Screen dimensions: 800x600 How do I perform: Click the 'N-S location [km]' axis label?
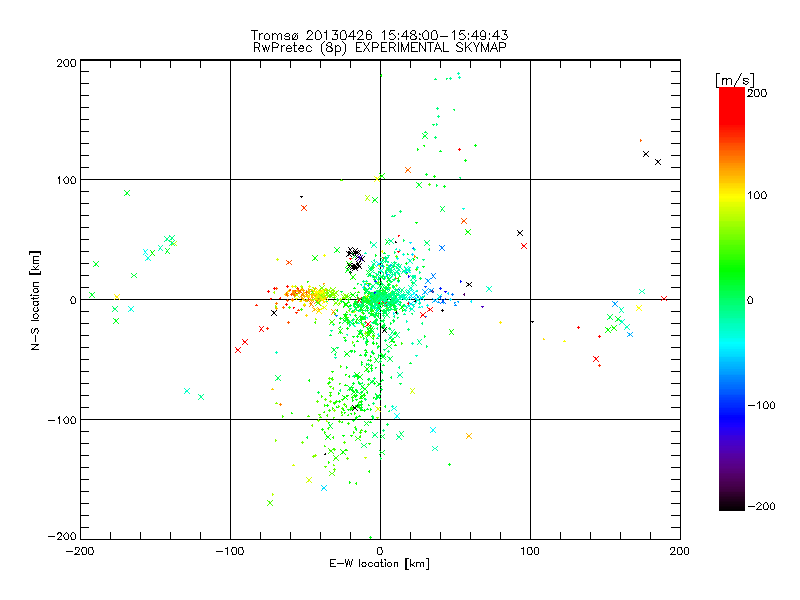(35, 301)
